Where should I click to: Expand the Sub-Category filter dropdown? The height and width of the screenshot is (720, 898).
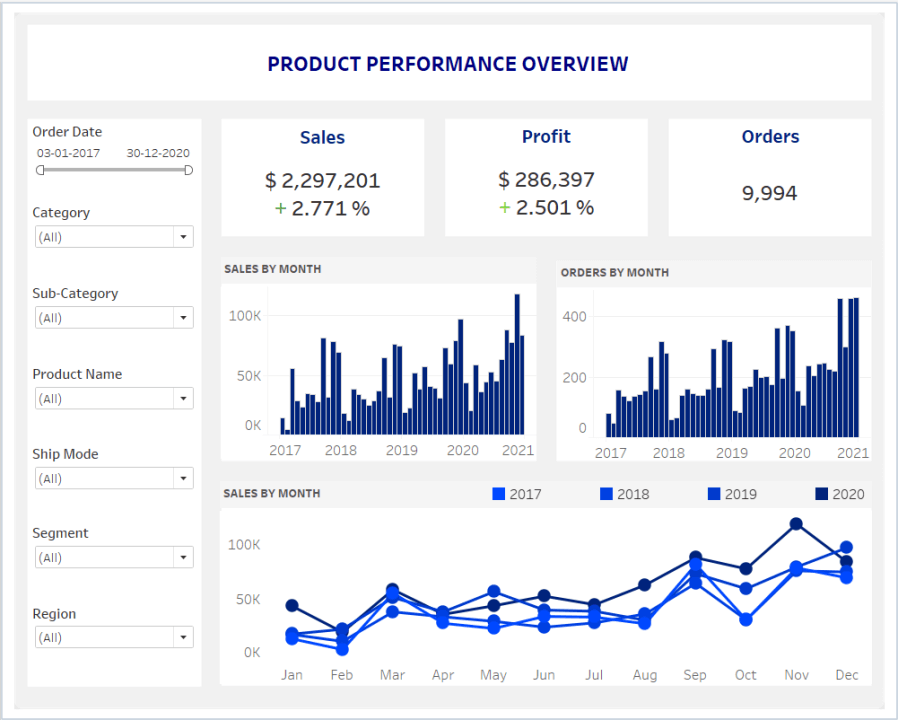coord(183,318)
